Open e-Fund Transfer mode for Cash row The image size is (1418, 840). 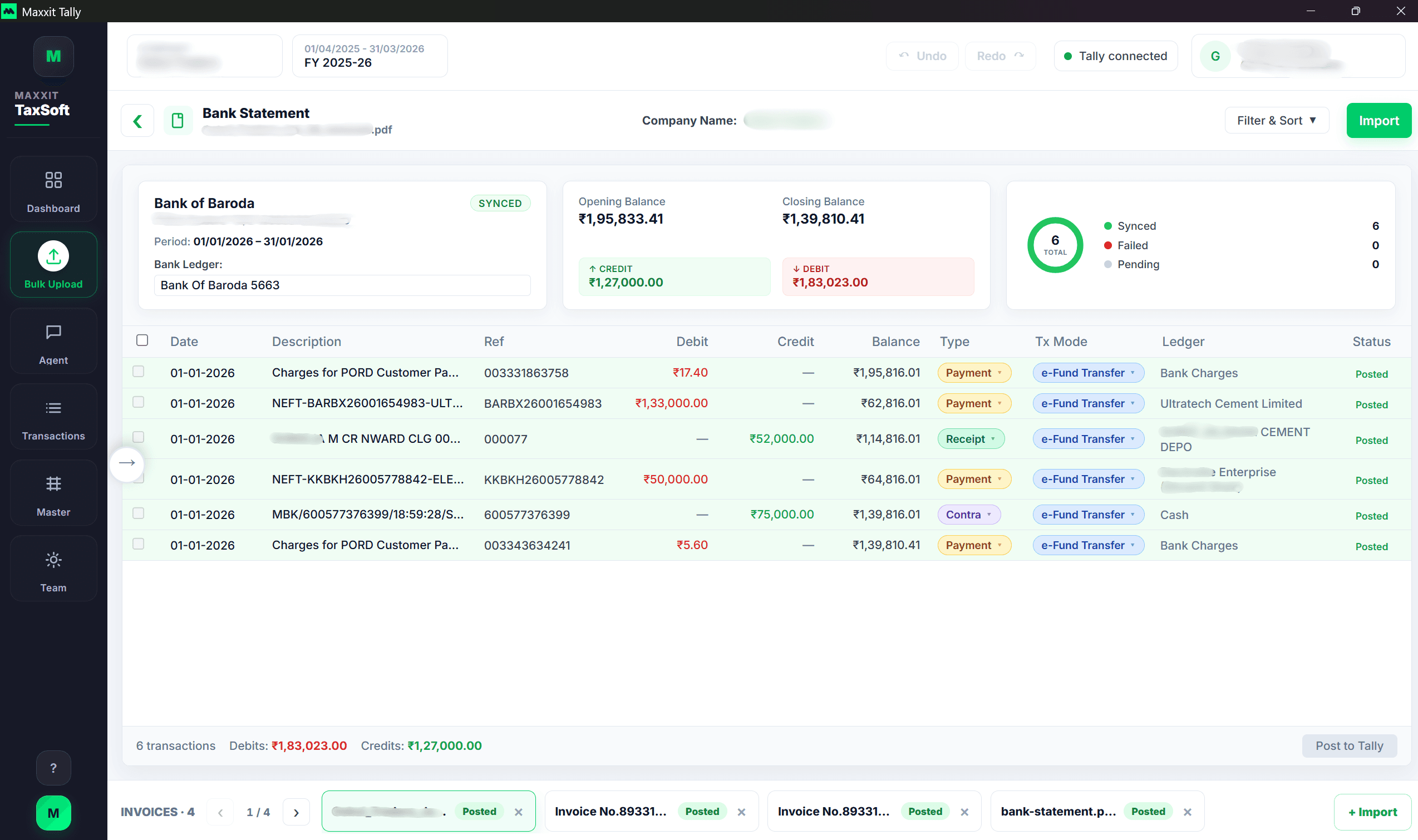point(1089,515)
